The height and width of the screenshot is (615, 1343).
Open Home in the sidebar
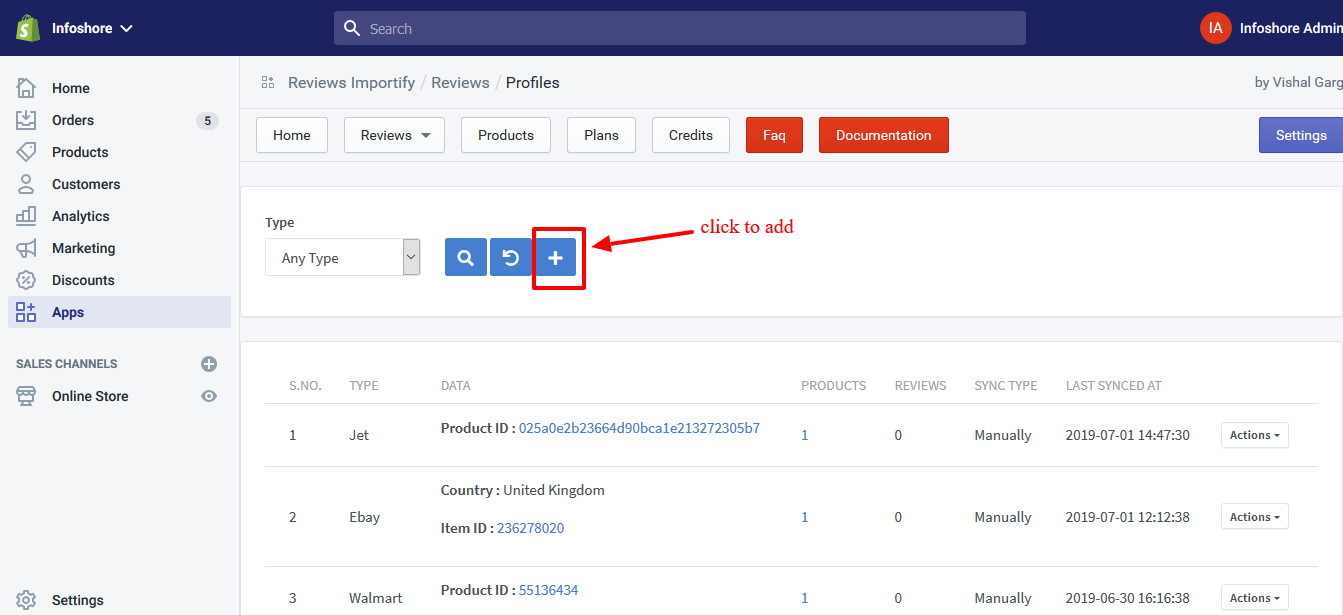coord(71,88)
